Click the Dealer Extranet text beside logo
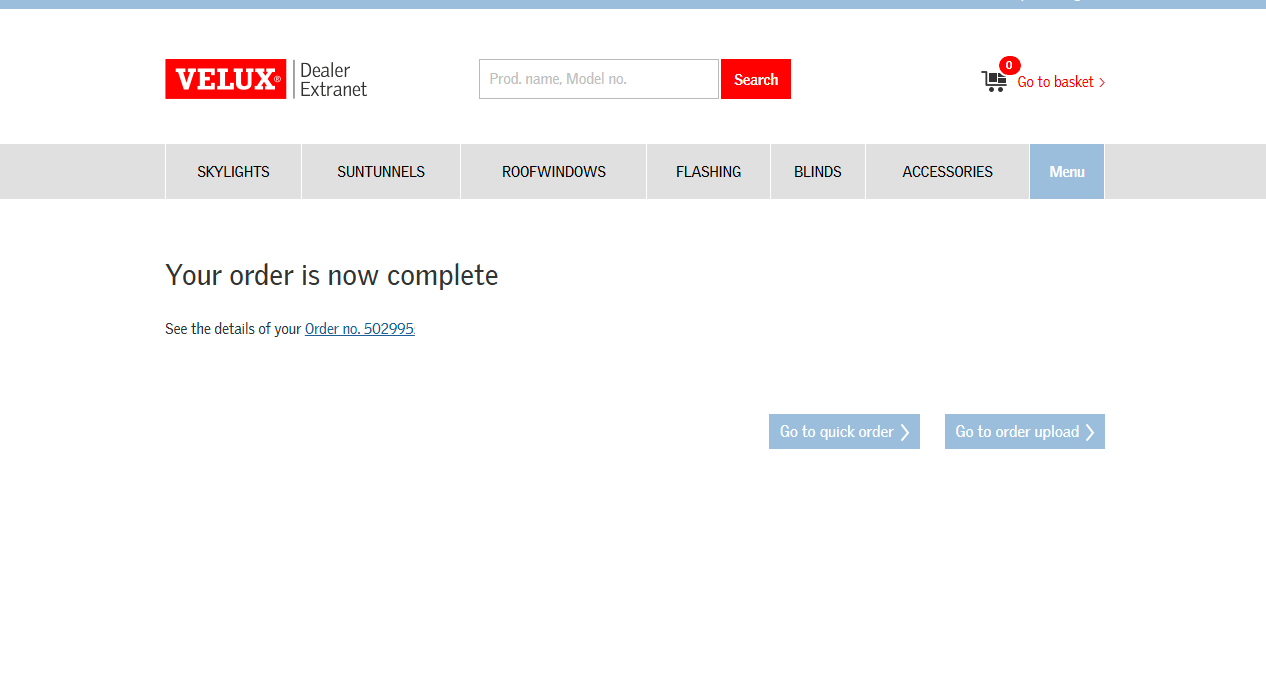This screenshot has height=699, width=1266. 333,80
